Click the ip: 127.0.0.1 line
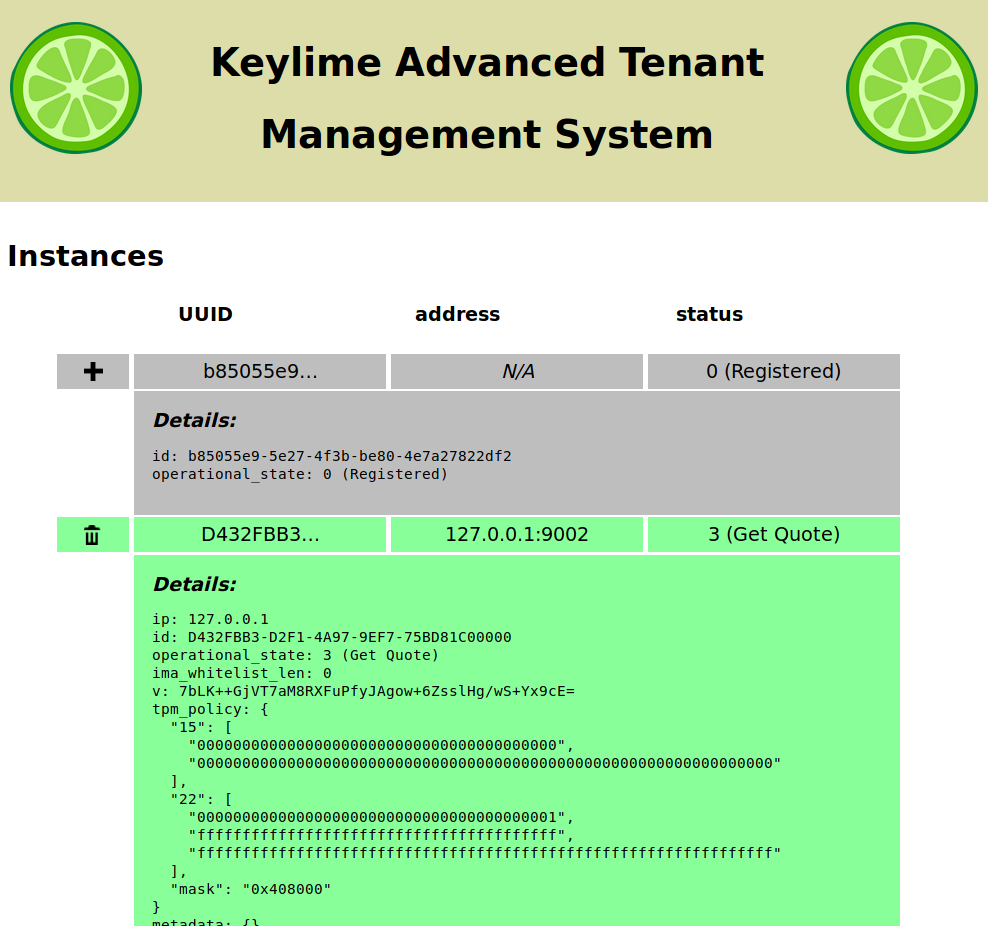Viewport: 988px width, 926px height. (210, 619)
